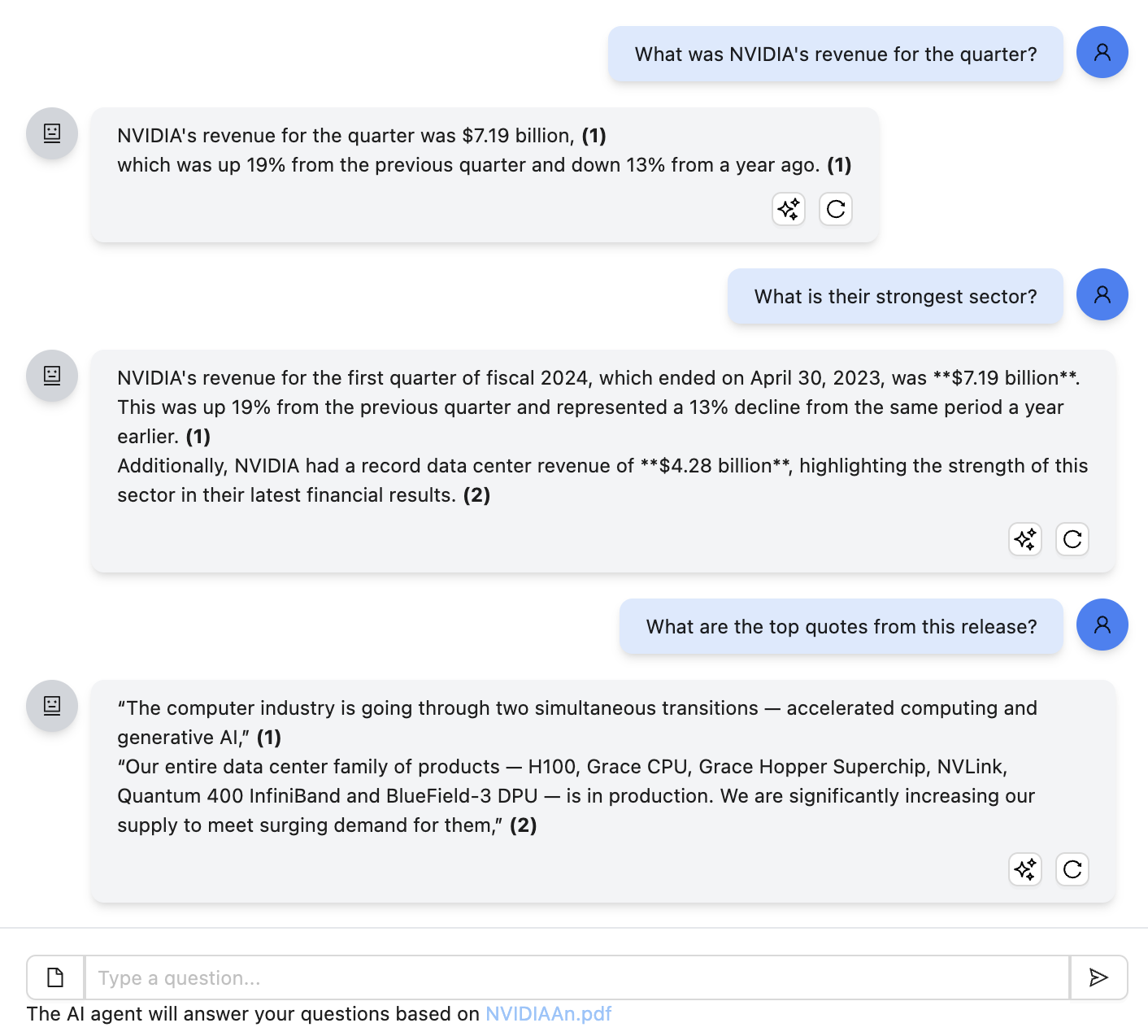Screen dimensions: 1148x1036
Task: Click citation (2) after the data center sentence
Action: (477, 495)
